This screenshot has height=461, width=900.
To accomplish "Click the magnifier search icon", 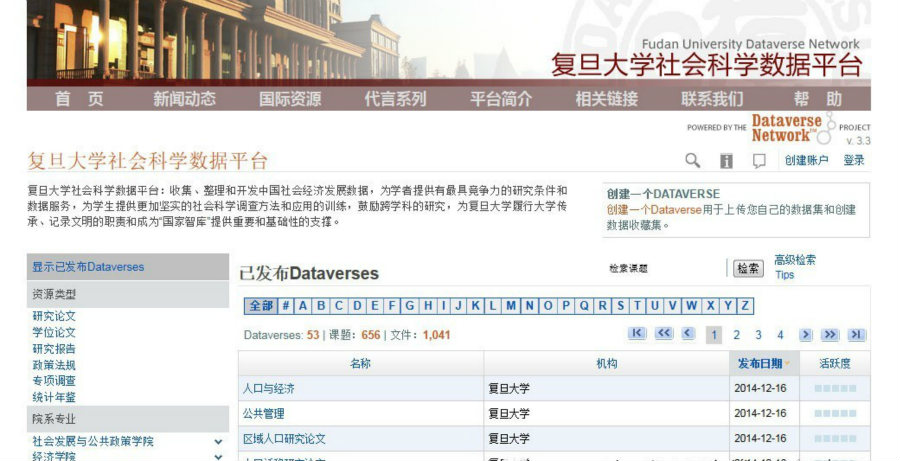I will 693,161.
